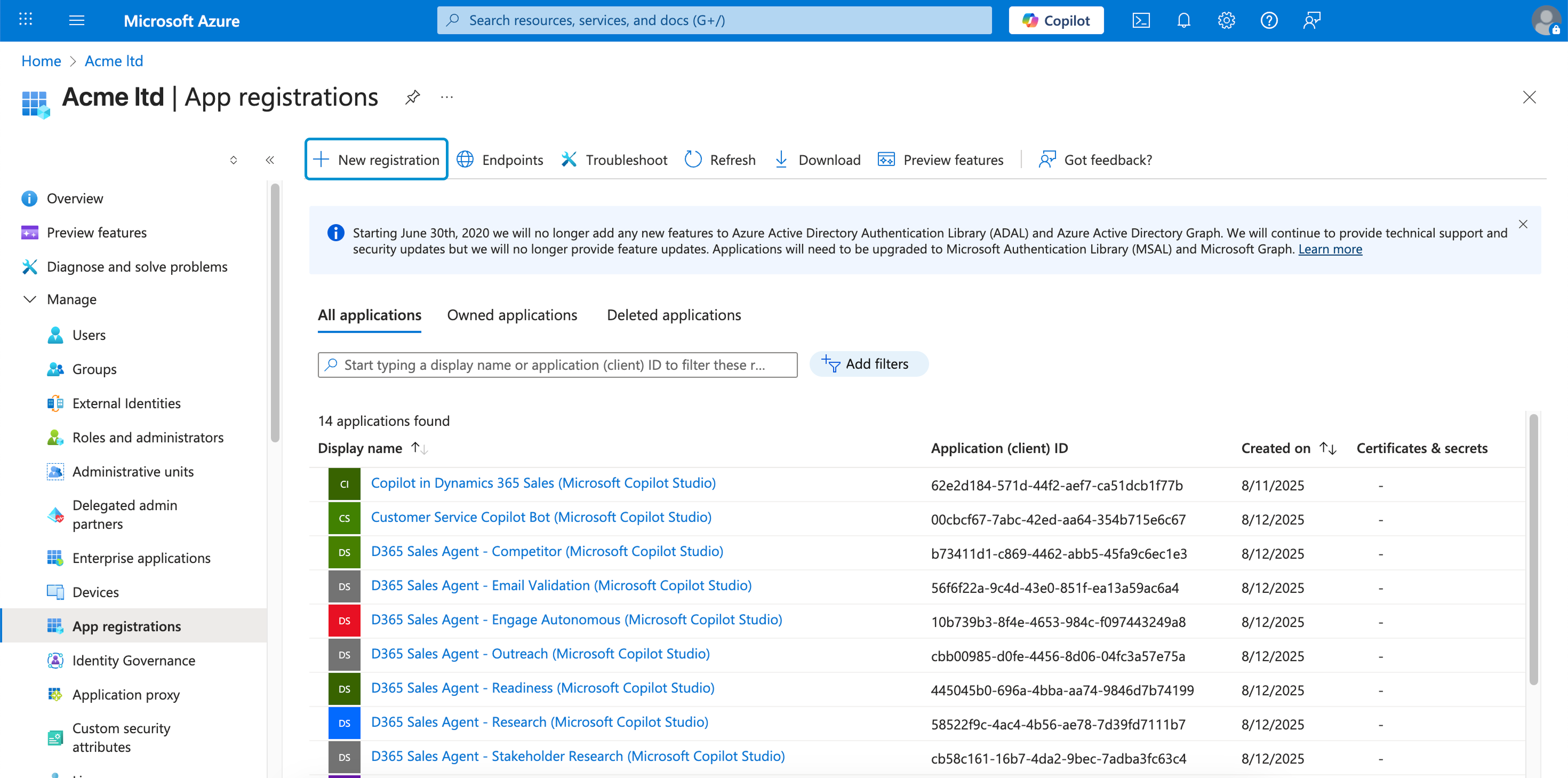
Task: Click Got feedback?
Action: coord(1095,160)
